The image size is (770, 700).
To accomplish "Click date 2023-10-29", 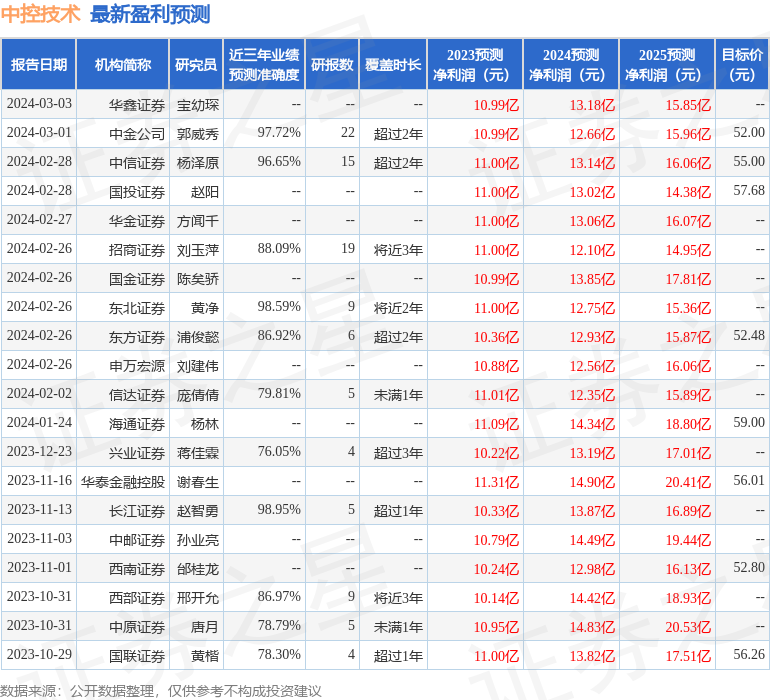I will click(x=39, y=654).
